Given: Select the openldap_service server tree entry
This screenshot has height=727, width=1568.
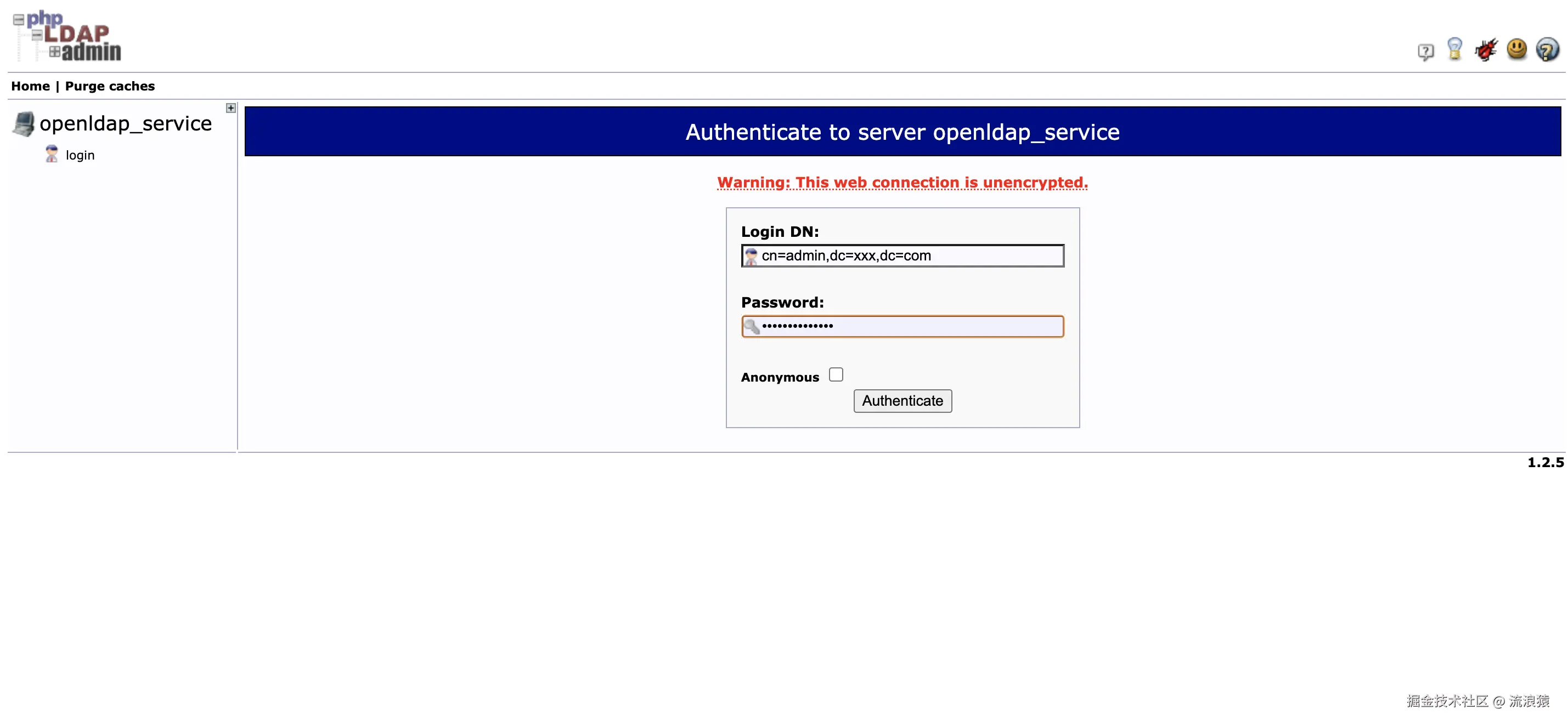Looking at the screenshot, I should (x=126, y=124).
